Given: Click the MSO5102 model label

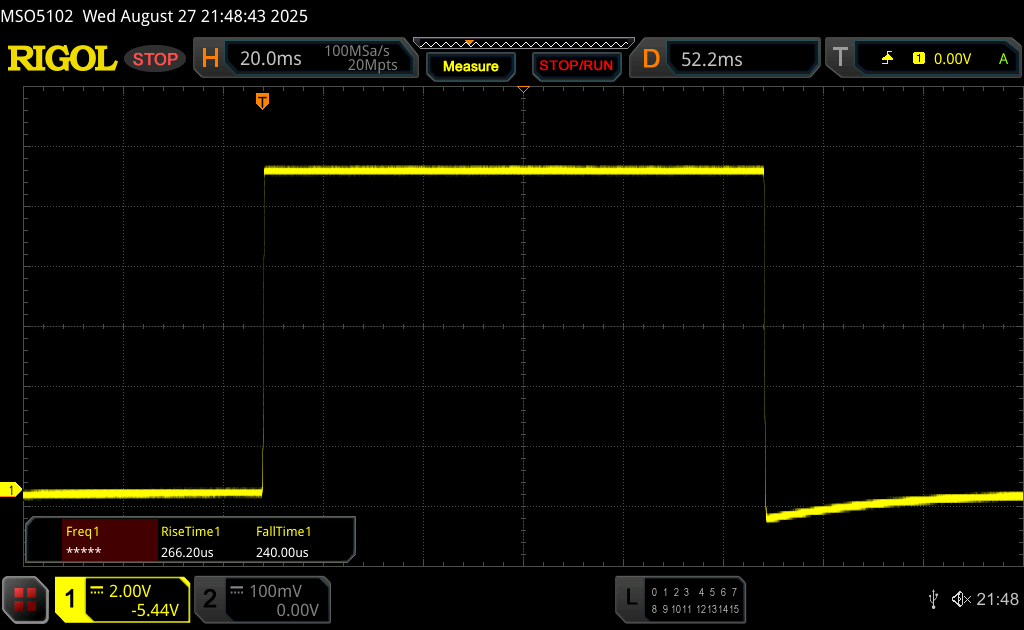Looking at the screenshot, I should (x=37, y=16).
